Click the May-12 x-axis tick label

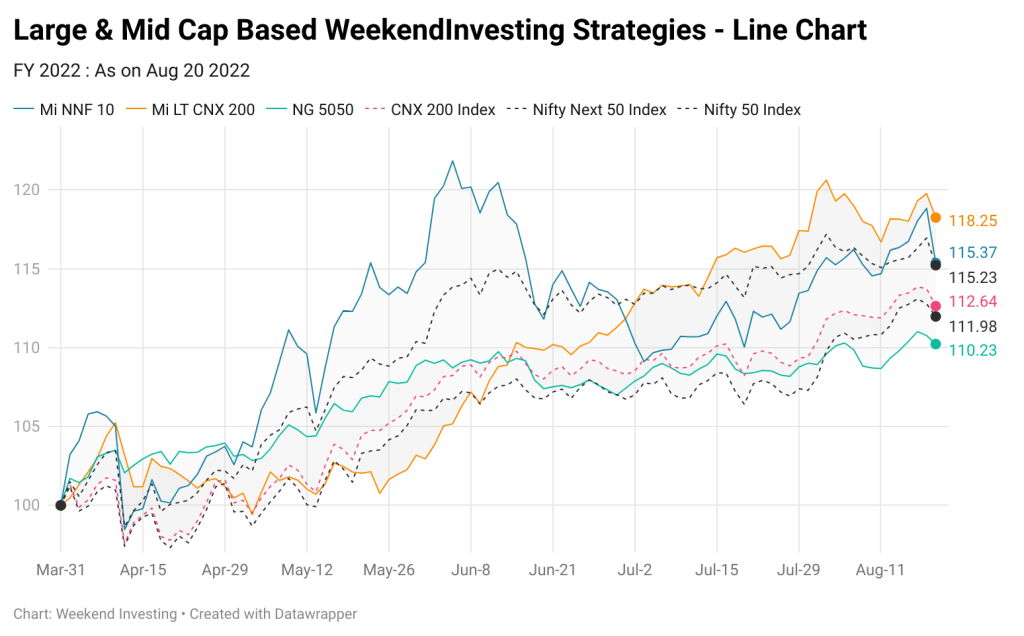coord(307,570)
